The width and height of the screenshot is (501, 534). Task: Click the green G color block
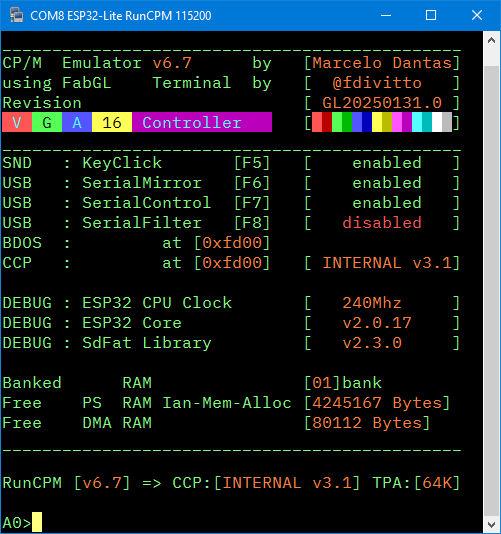(47, 122)
